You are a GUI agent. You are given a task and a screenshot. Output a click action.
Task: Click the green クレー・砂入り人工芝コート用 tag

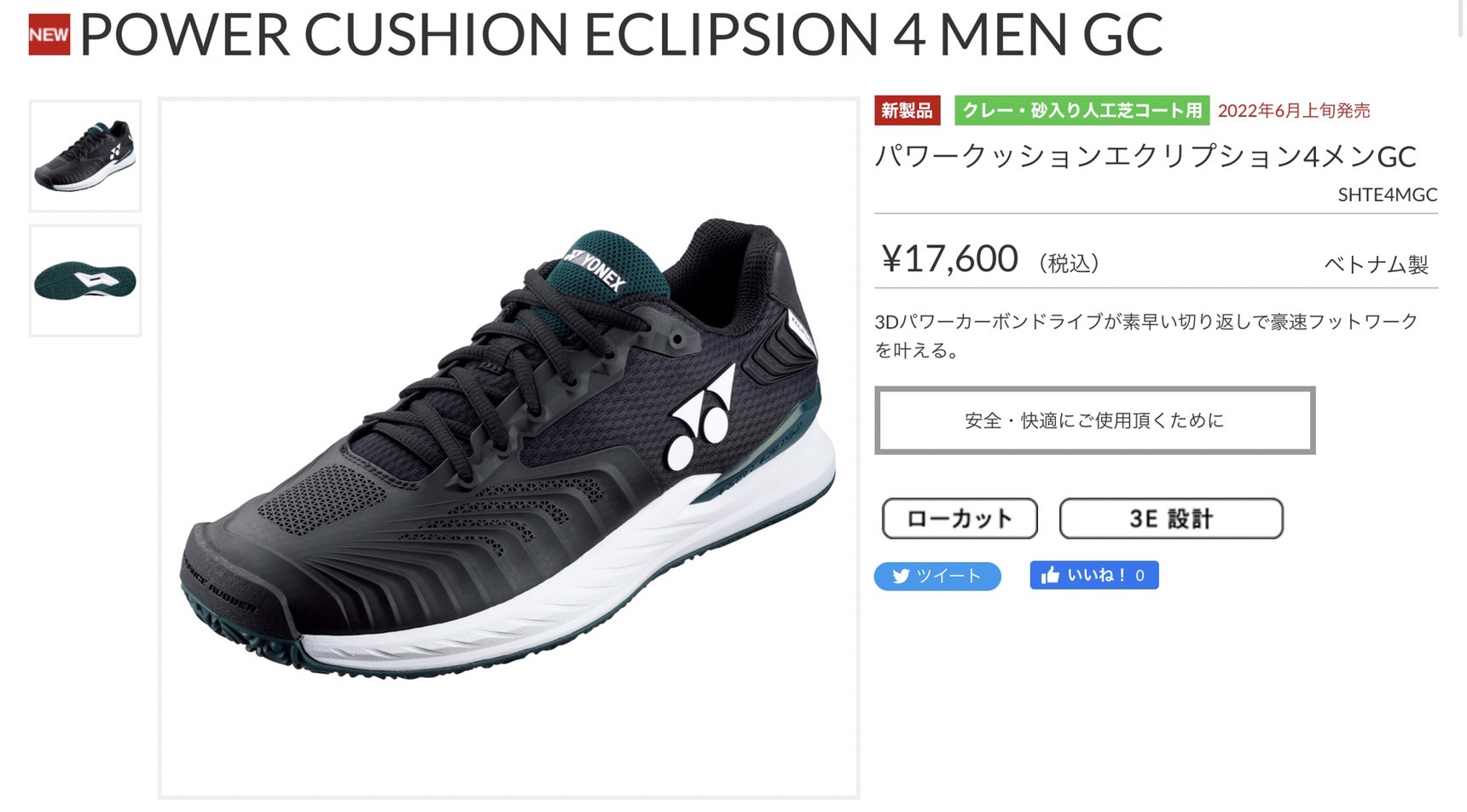[x=1081, y=111]
